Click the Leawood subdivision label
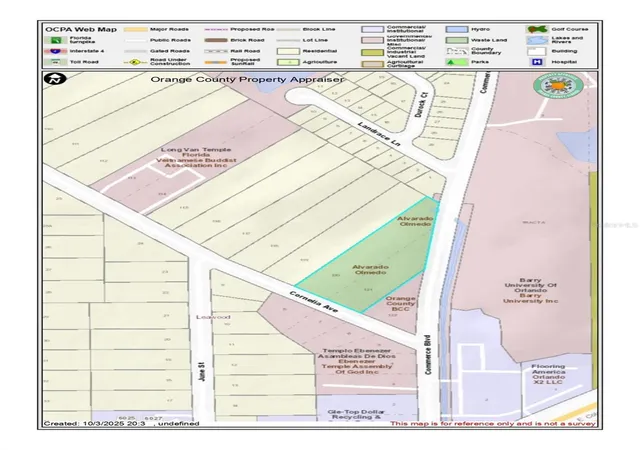640x450 pixels. click(x=213, y=317)
